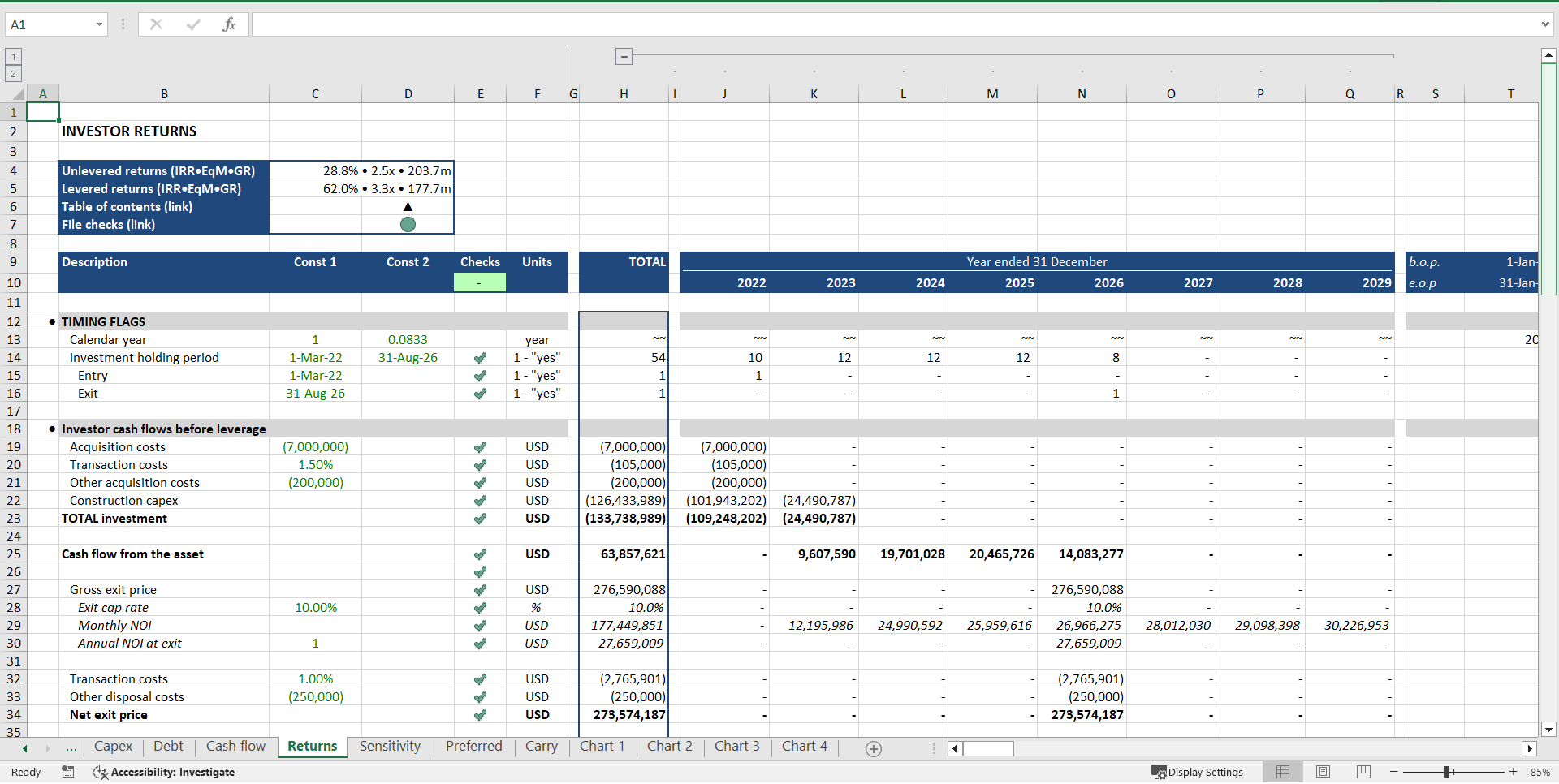This screenshot has width=1559, height=784.
Task: Click the horizontal scrollbar right arrow
Action: pos(1530,748)
